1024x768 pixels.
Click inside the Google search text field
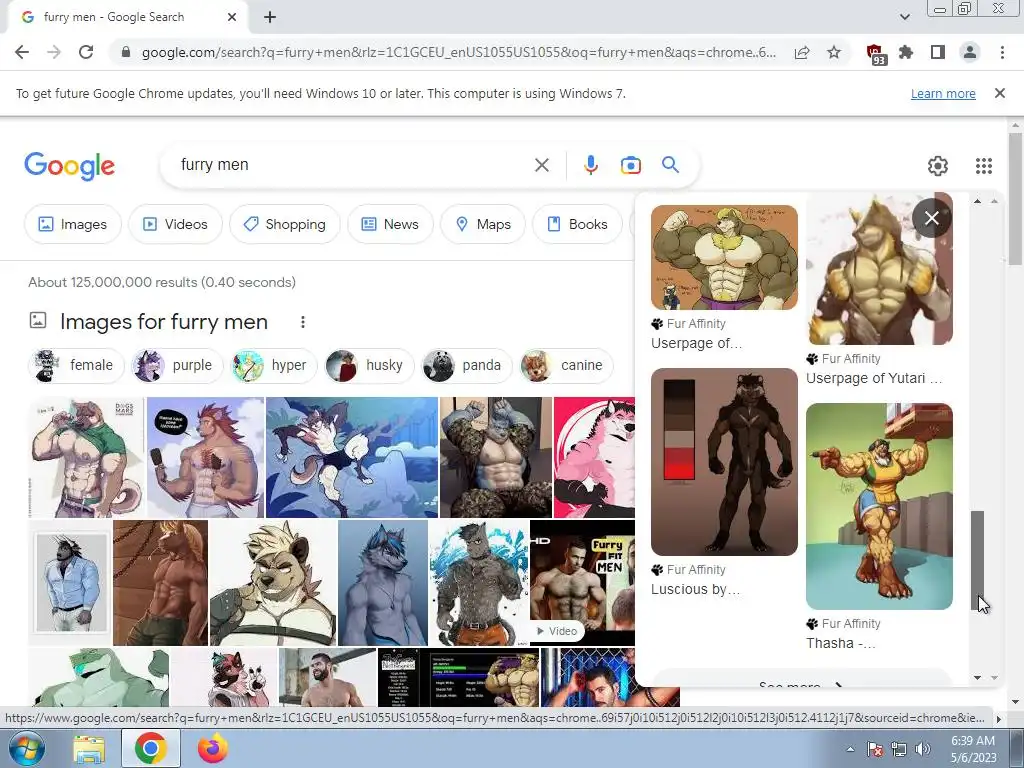[353, 165]
